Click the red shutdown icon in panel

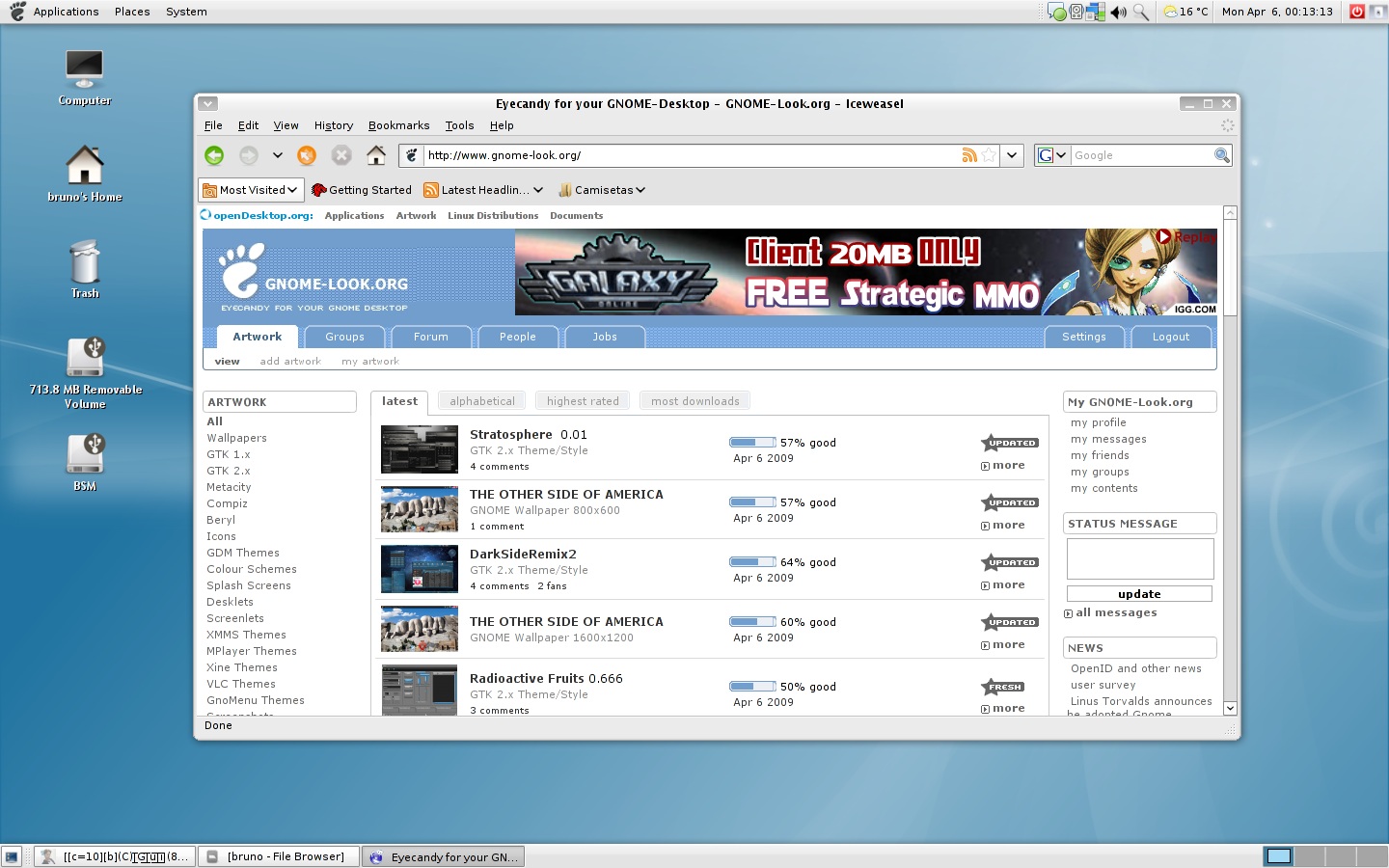(1357, 12)
